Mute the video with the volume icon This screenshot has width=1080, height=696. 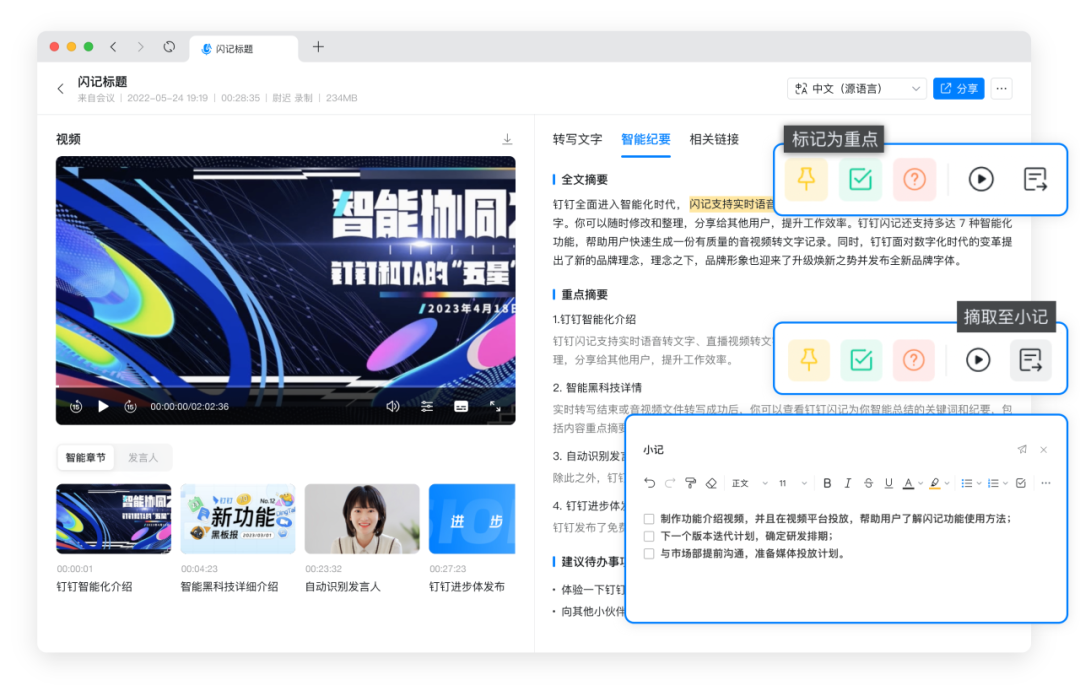point(393,406)
